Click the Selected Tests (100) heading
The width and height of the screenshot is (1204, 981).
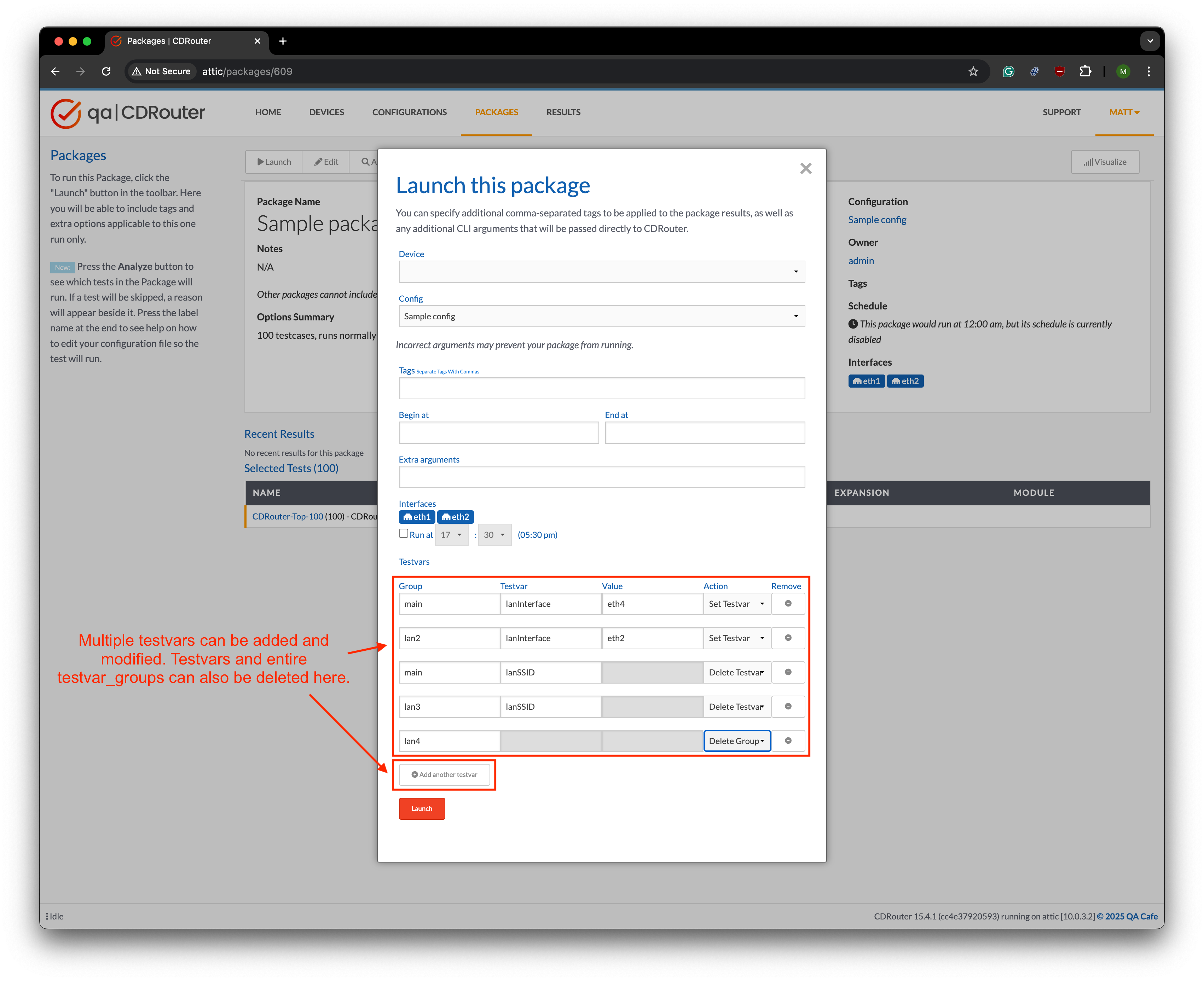pyautogui.click(x=291, y=468)
